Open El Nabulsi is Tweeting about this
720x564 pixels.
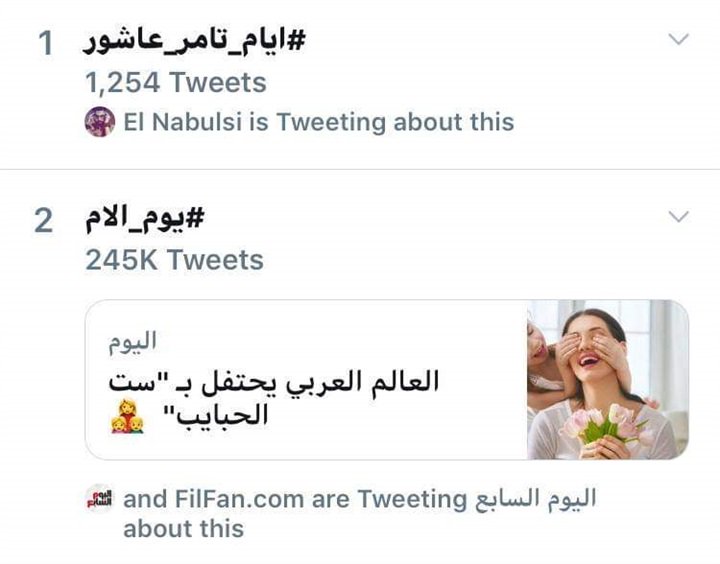[x=319, y=122]
